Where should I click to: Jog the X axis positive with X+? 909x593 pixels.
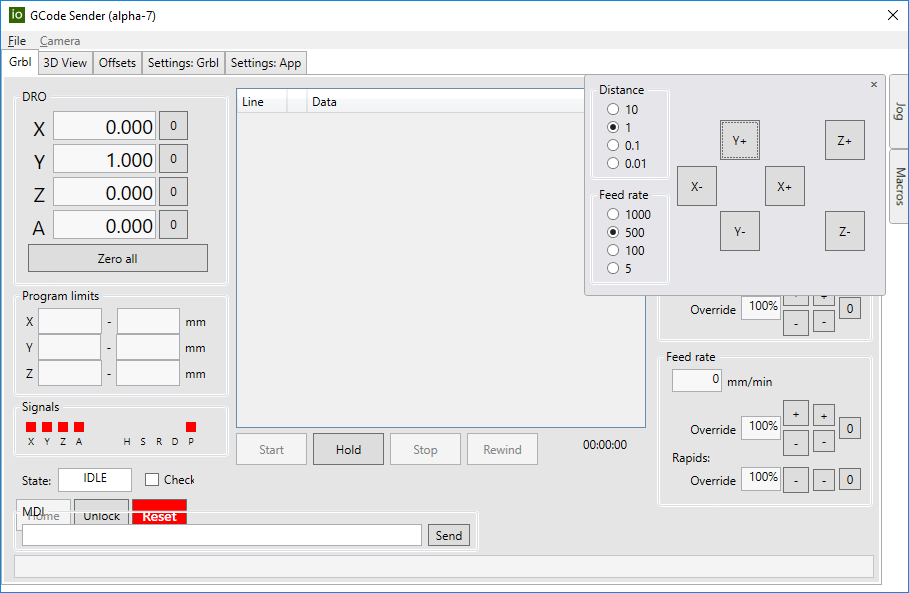[x=784, y=186]
